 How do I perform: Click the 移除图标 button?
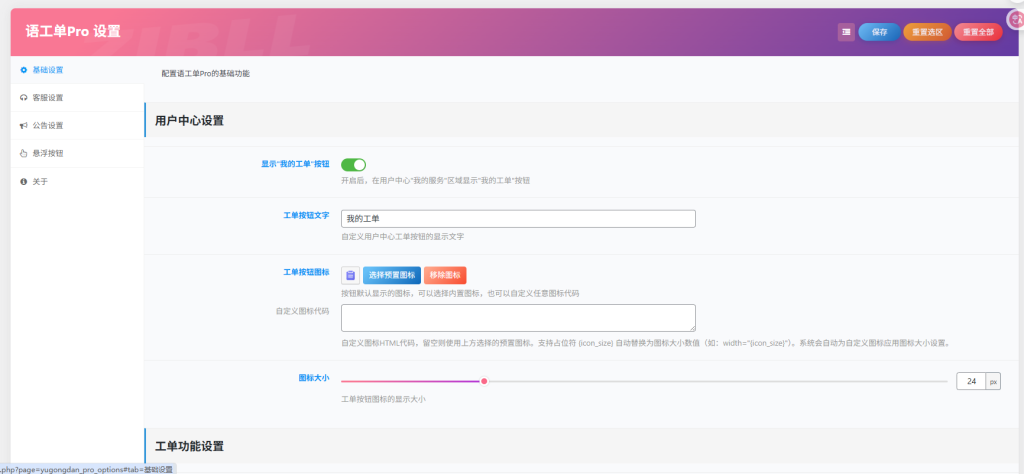[445, 275]
